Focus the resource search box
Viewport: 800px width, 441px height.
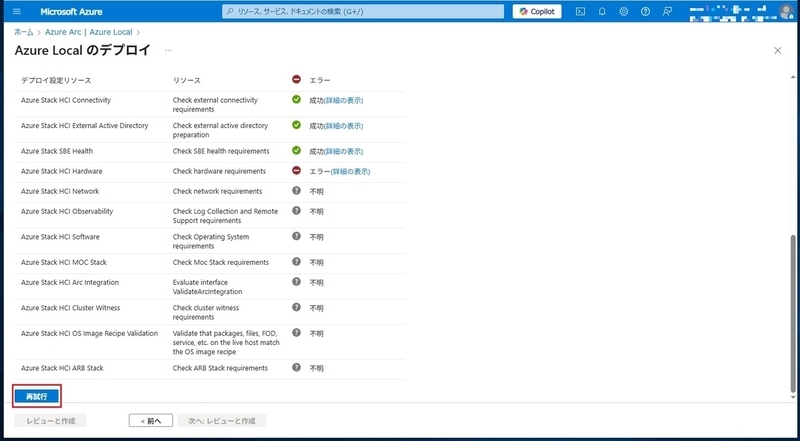pyautogui.click(x=363, y=11)
